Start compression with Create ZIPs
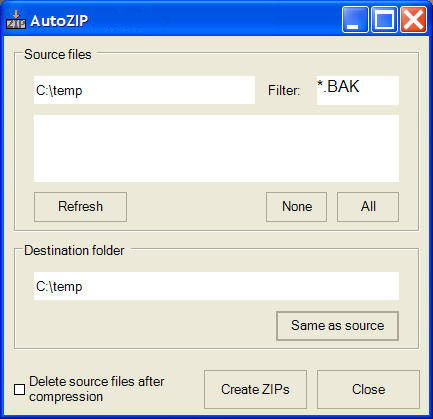The height and width of the screenshot is (419, 433). tap(255, 389)
